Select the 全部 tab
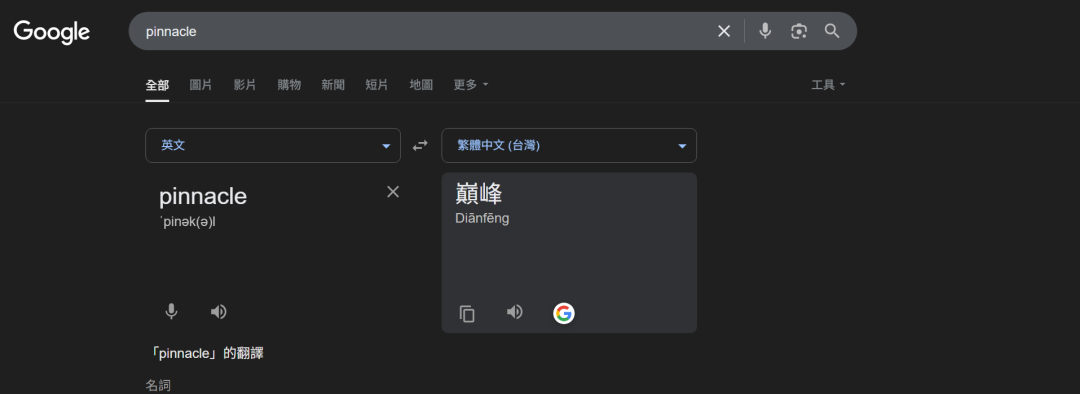The height and width of the screenshot is (394, 1080). [x=157, y=85]
